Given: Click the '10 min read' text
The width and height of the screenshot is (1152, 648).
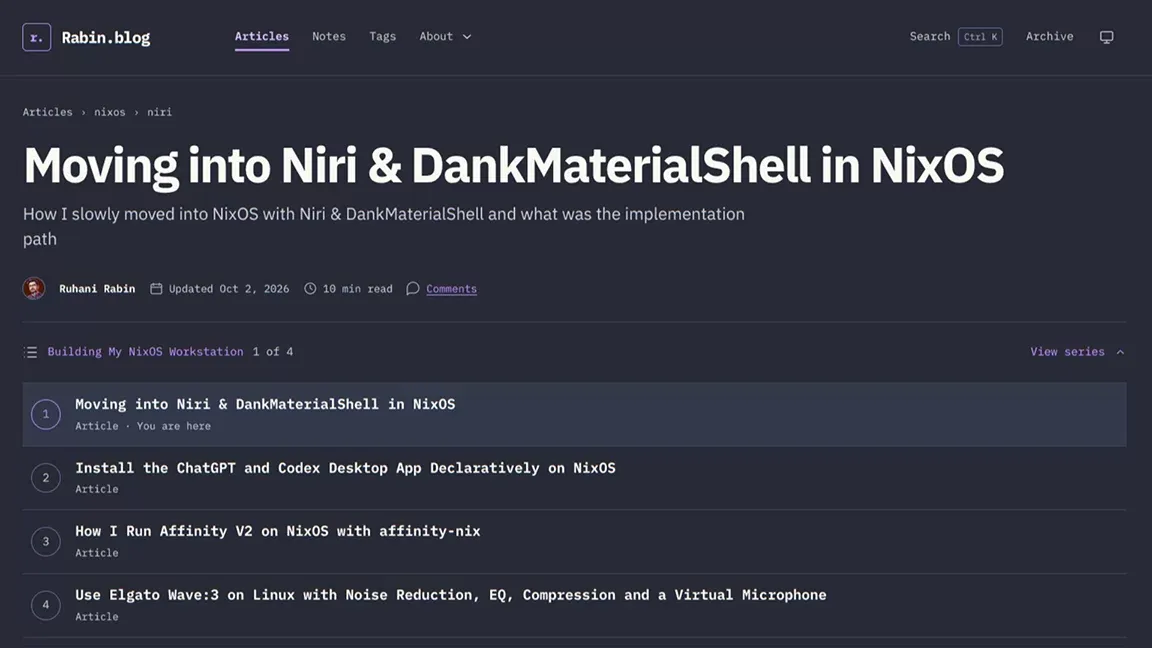Looking at the screenshot, I should point(358,289).
